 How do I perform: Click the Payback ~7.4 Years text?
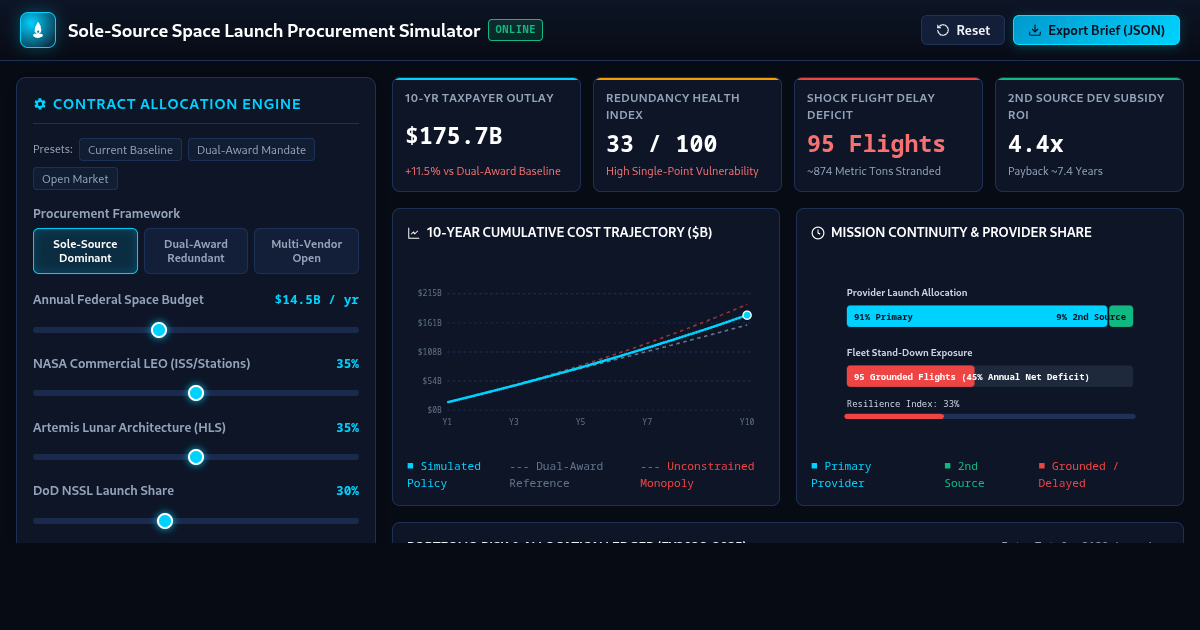(1055, 171)
